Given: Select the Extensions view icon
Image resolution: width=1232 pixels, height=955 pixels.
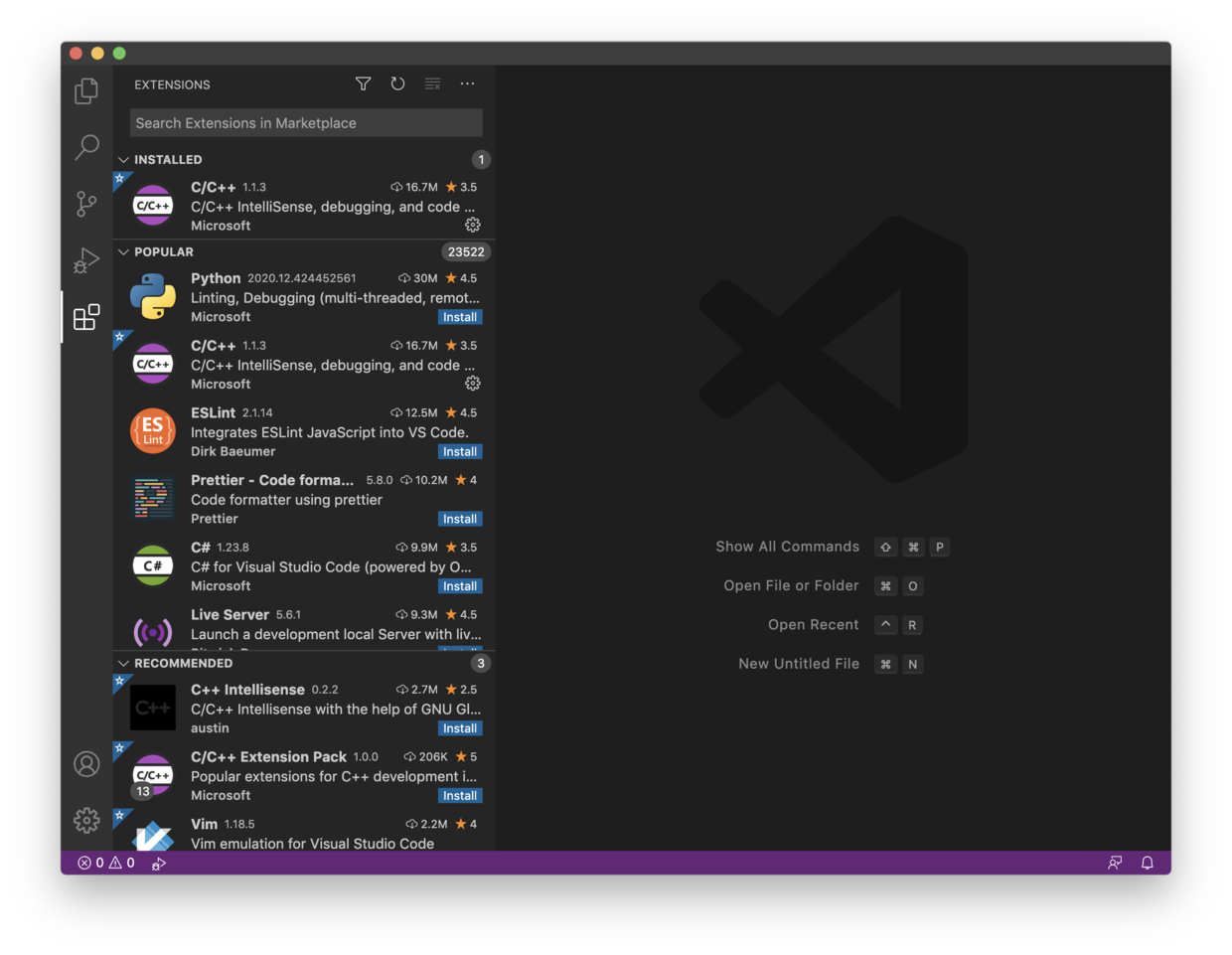Looking at the screenshot, I should tap(86, 317).
